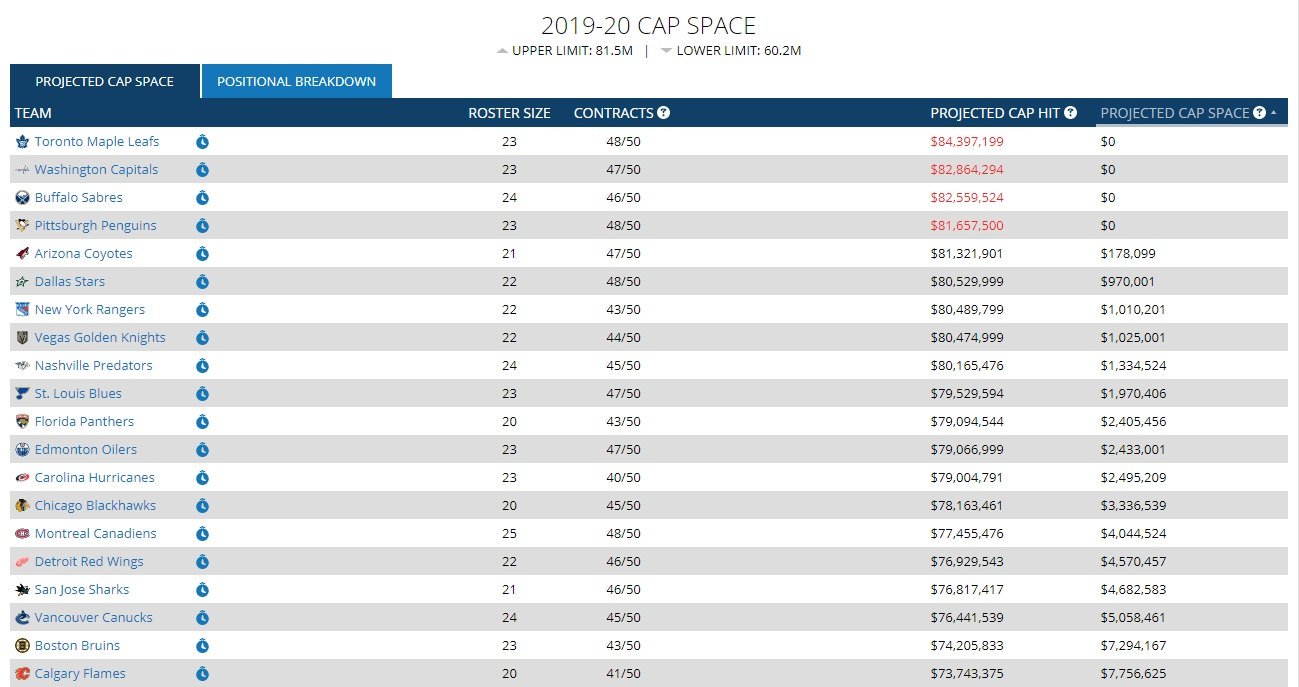This screenshot has width=1299, height=687.
Task: Click the help icon next to Projected Cap Hit
Action: [x=1070, y=113]
